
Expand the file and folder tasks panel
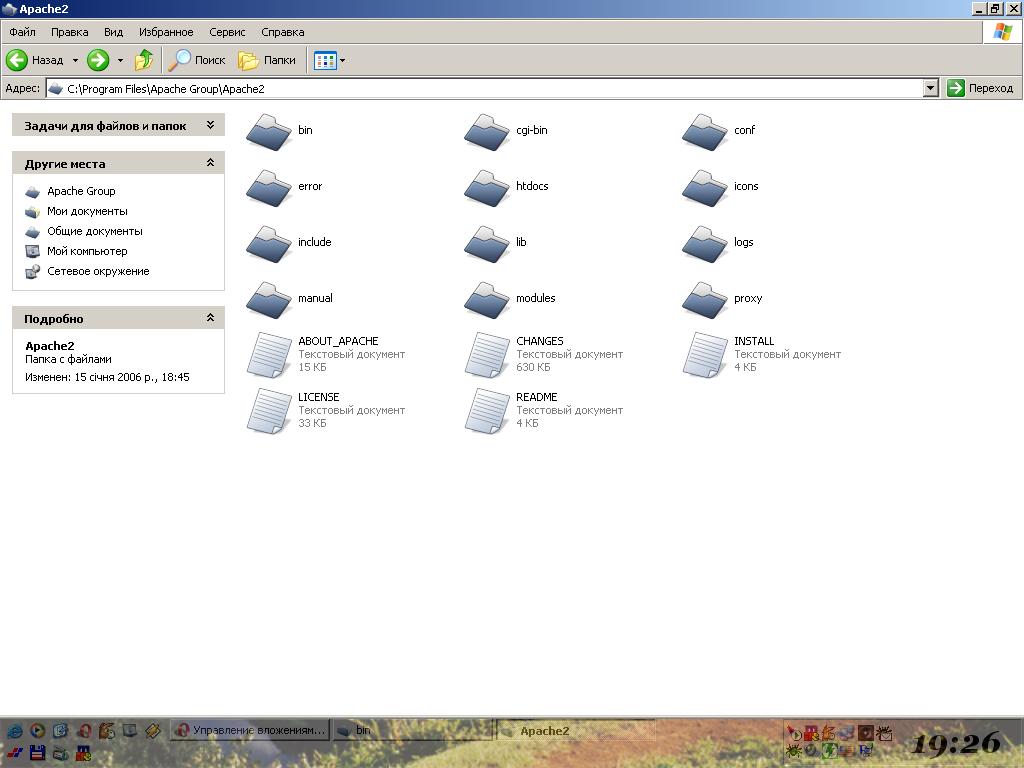[210, 125]
